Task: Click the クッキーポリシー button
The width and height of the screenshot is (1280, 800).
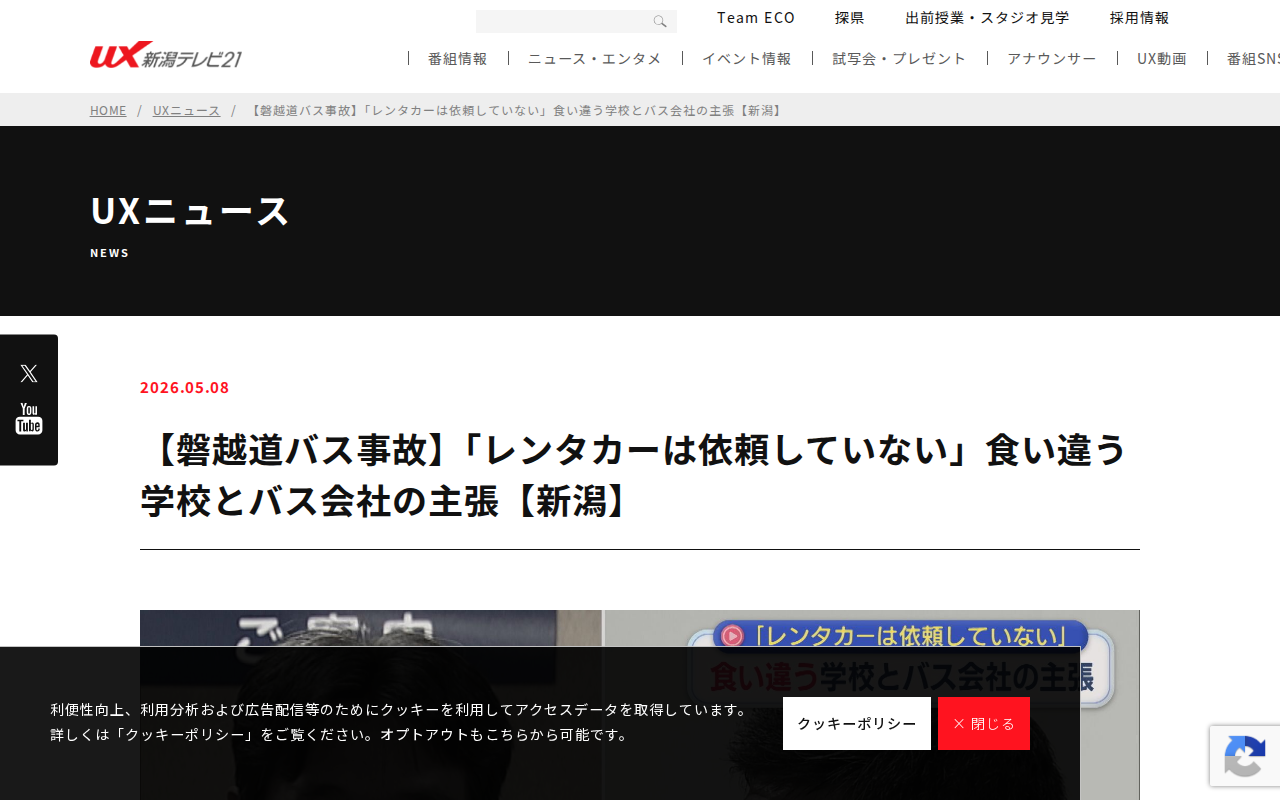Action: (857, 723)
